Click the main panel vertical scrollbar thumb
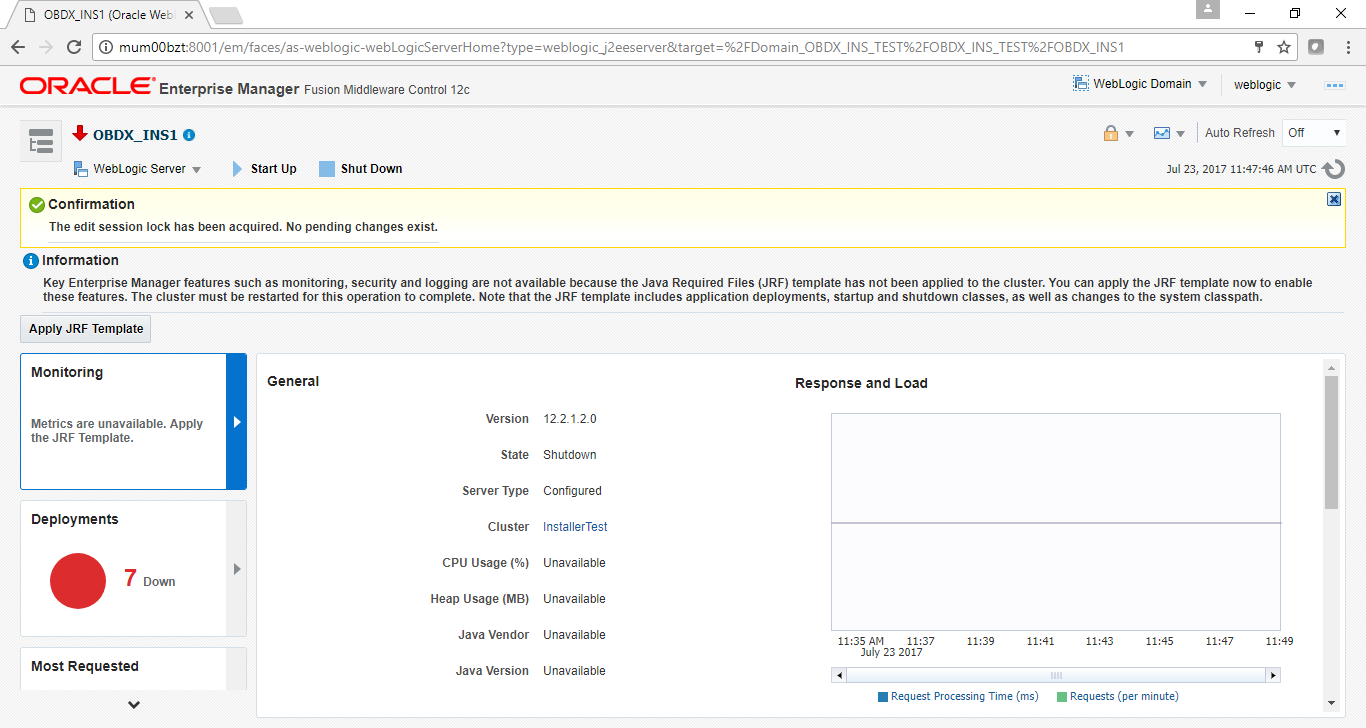 (x=1331, y=442)
